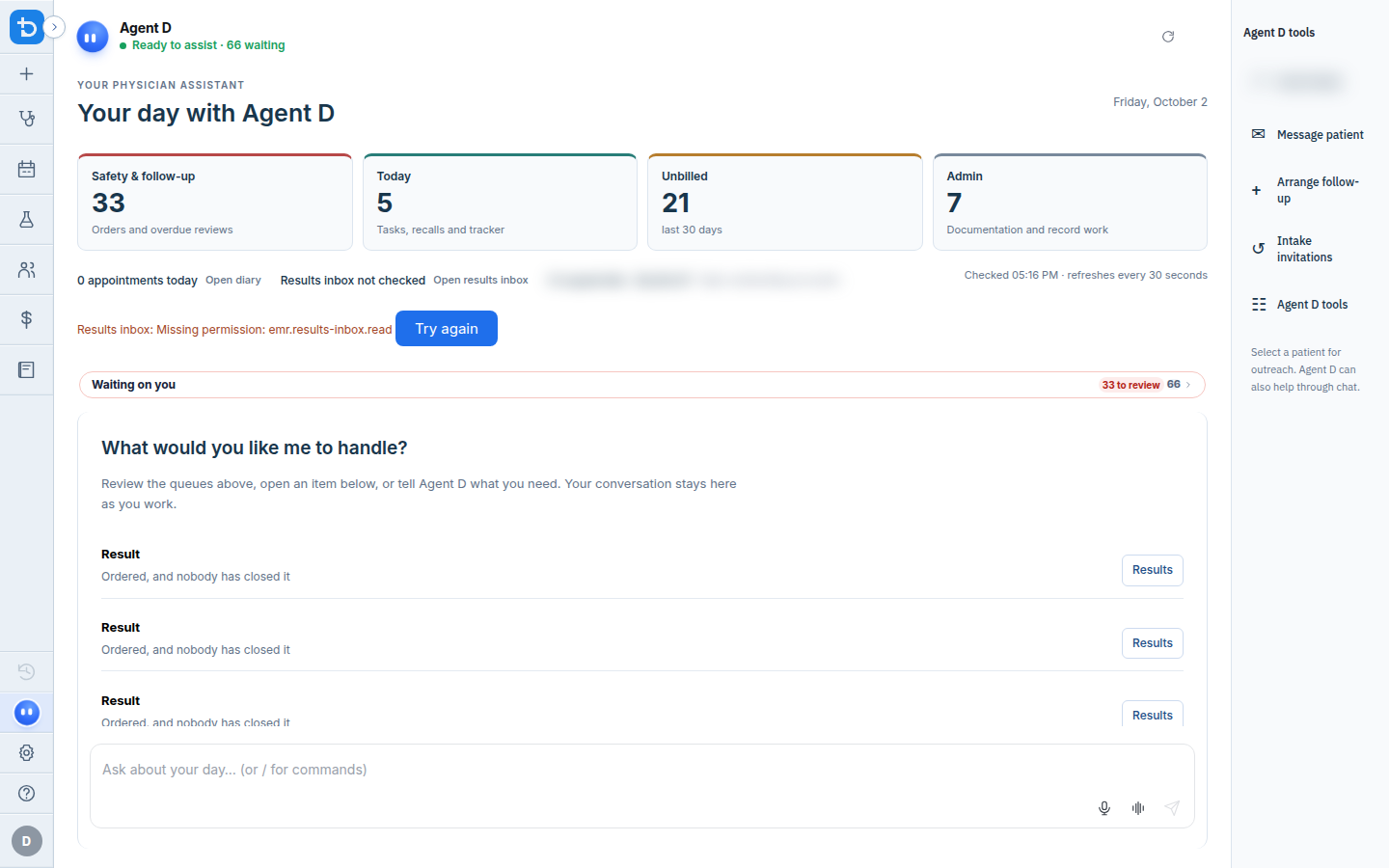
Task: Expand the left sidebar with the chevron
Action: point(54,27)
